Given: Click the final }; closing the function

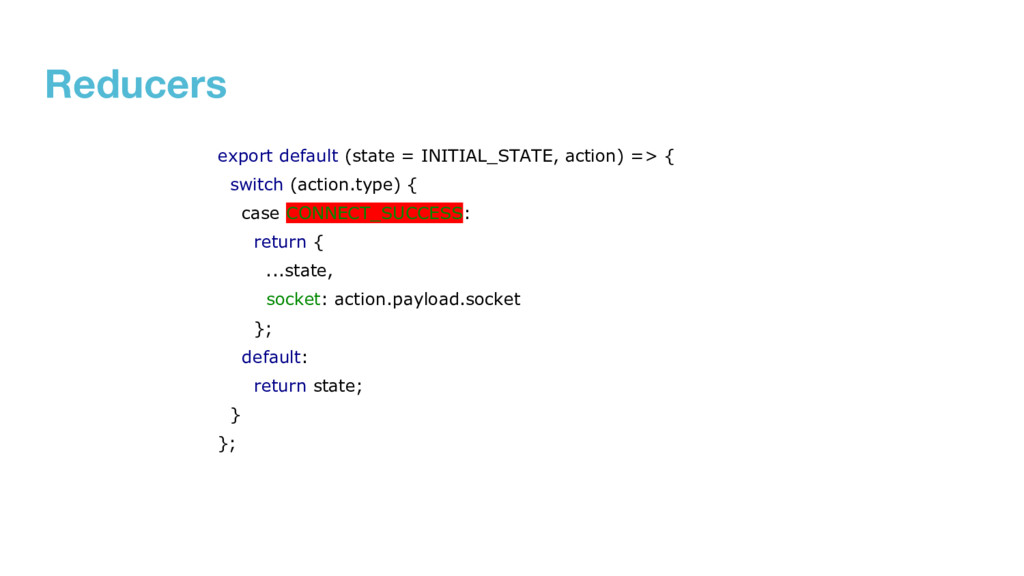Looking at the screenshot, I should tap(227, 444).
